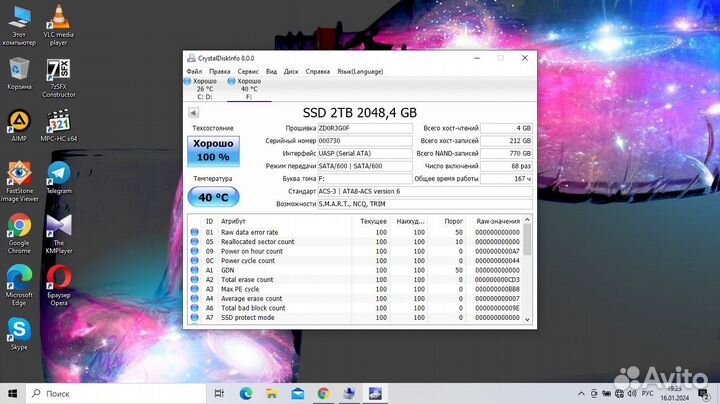Click the Поиск taskbar search box
The image size is (720, 404).
[x=115, y=393]
